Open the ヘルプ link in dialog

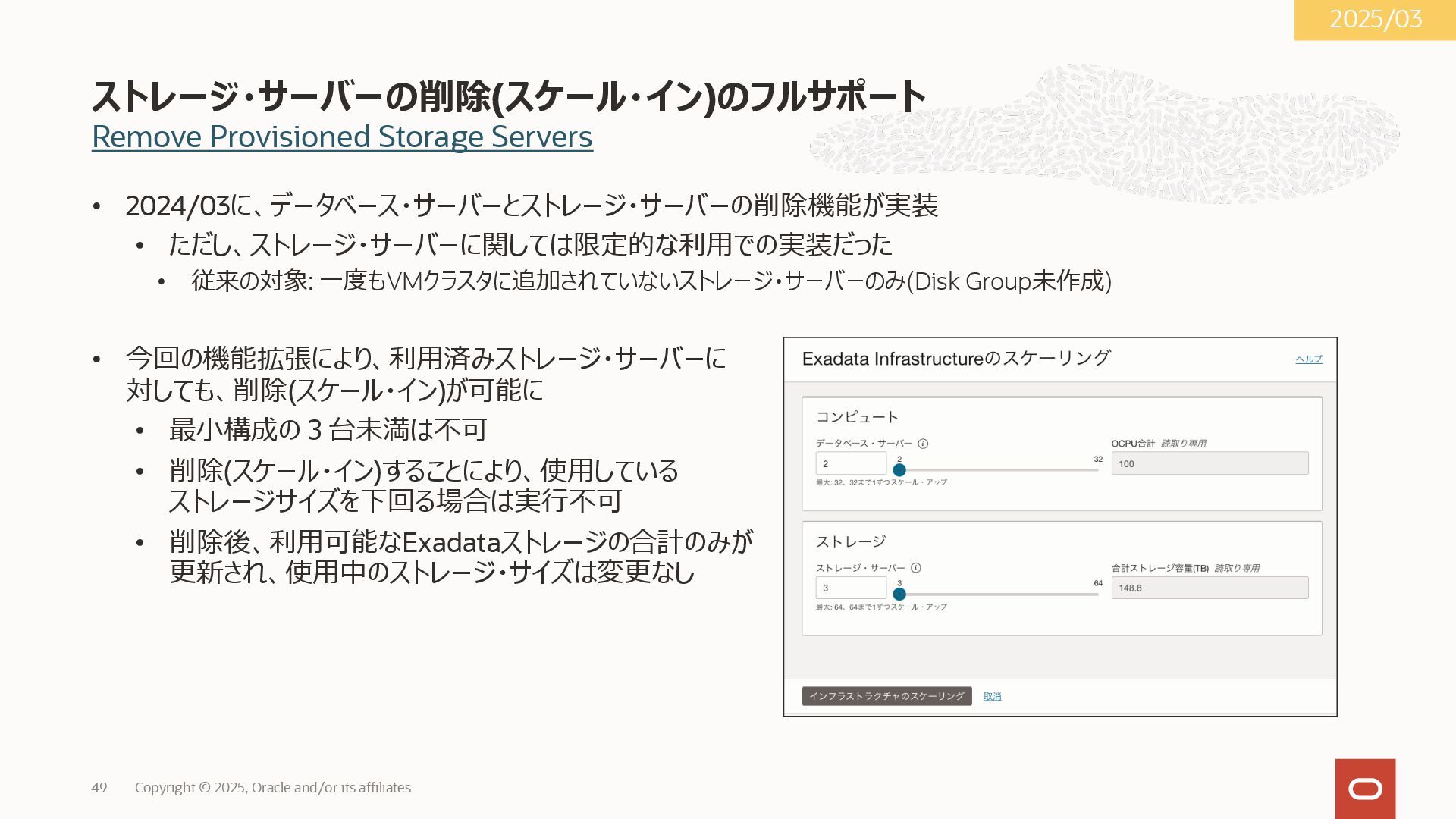click(x=1308, y=359)
